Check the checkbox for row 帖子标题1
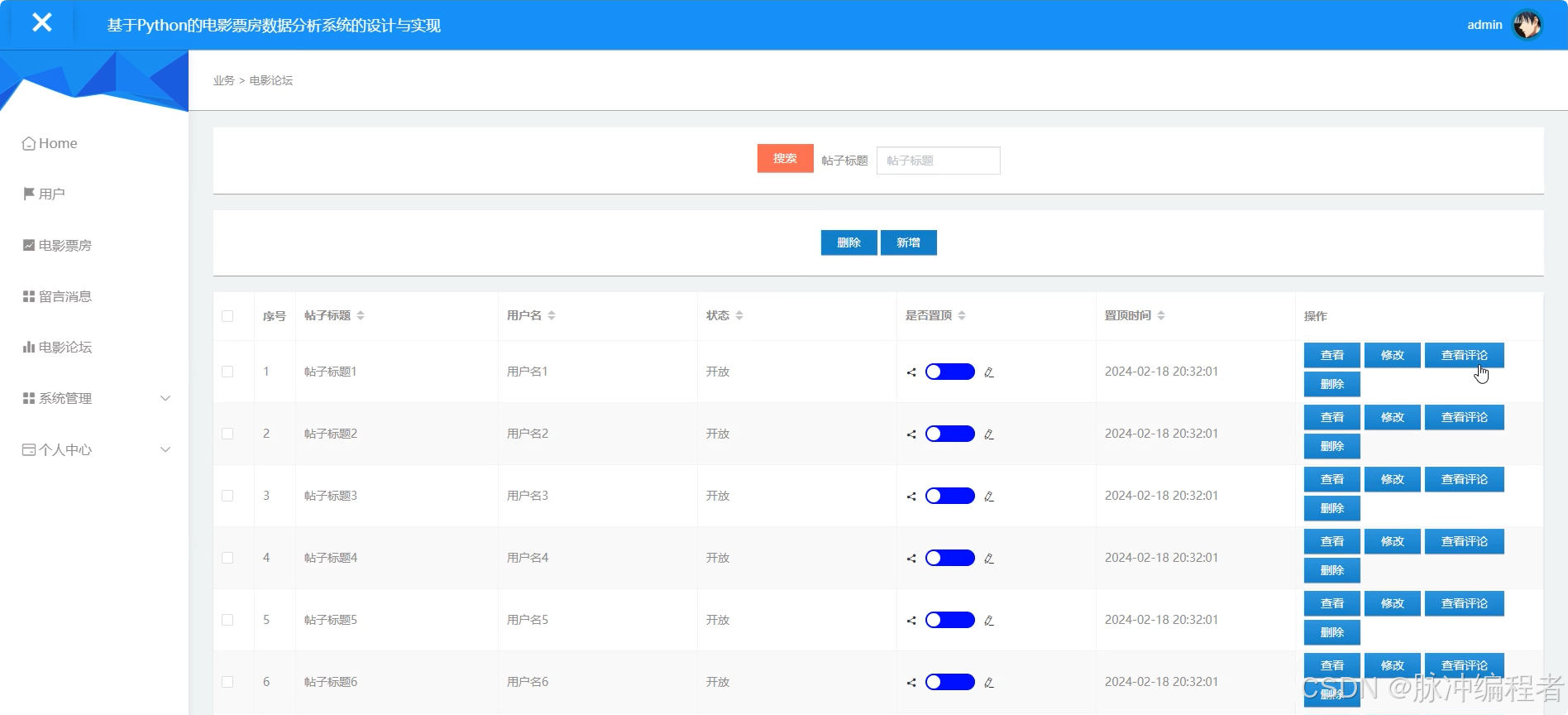 click(227, 372)
